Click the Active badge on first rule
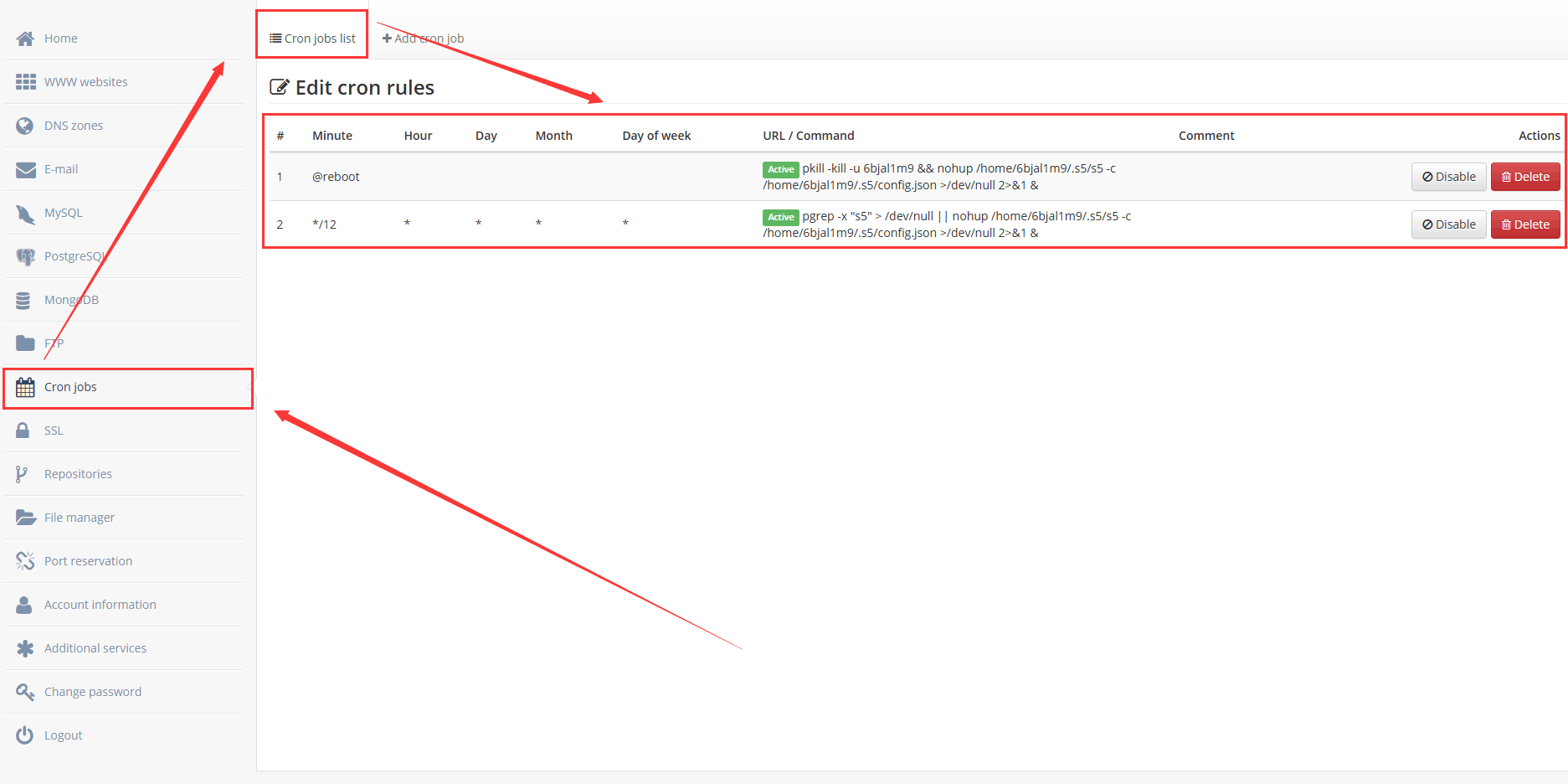The height and width of the screenshot is (784, 1568). click(x=780, y=169)
